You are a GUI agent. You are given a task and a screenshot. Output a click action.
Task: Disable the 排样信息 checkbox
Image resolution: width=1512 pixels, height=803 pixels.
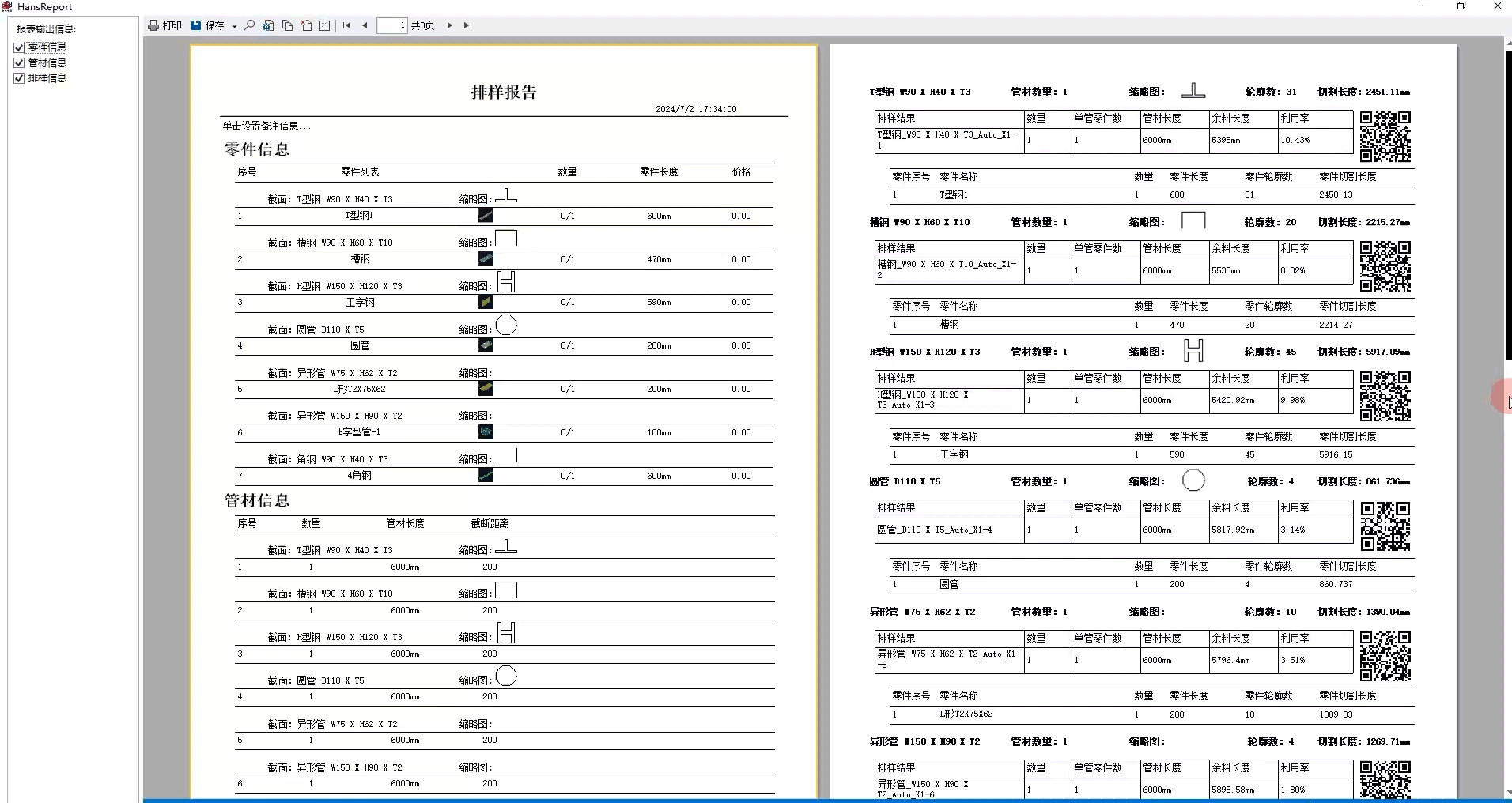(19, 77)
